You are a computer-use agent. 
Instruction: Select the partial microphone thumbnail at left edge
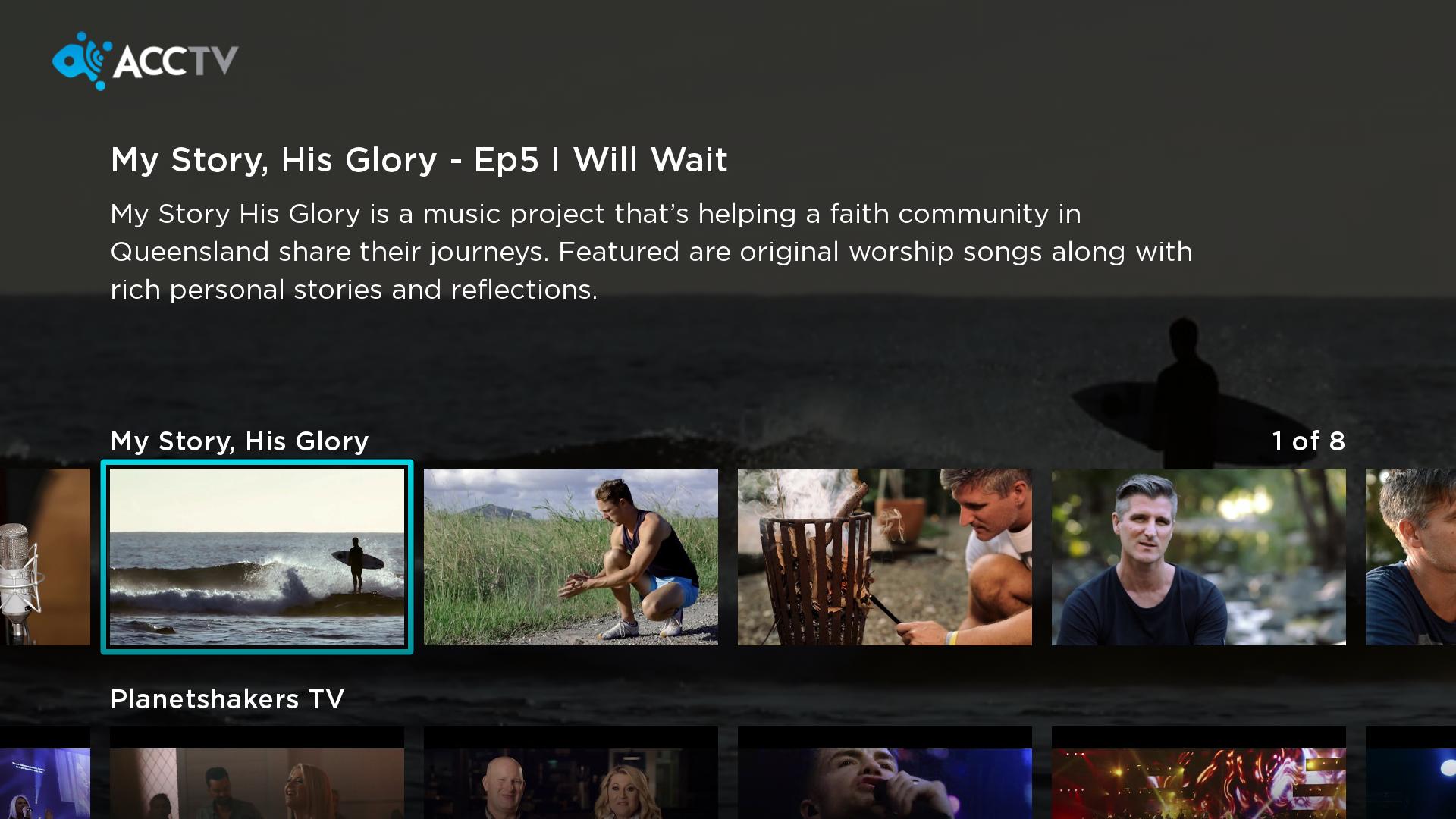click(45, 557)
